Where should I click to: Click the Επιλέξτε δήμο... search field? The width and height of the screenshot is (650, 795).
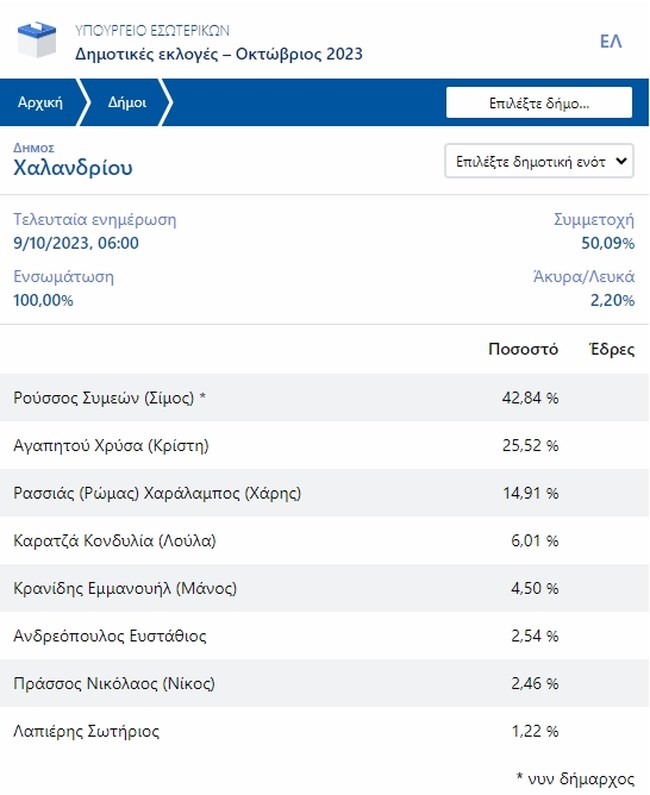[x=538, y=102]
